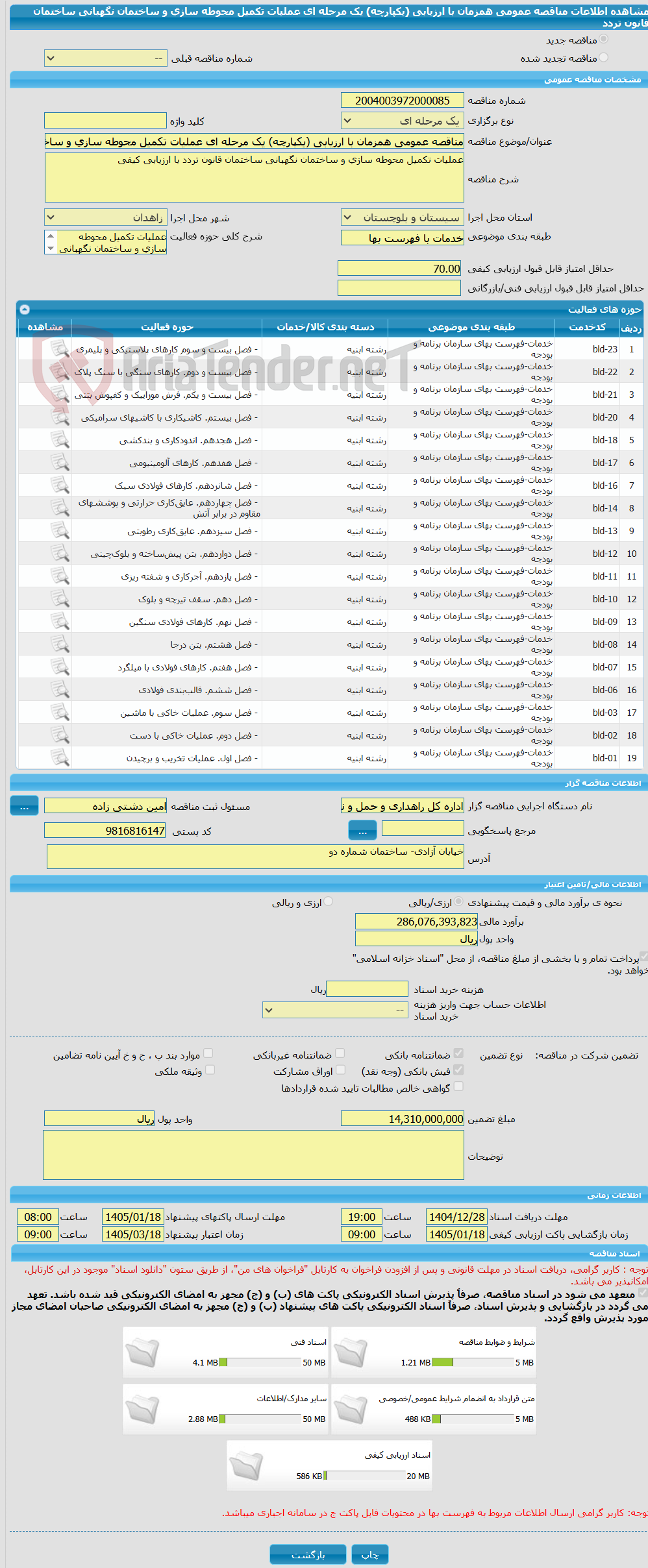
Task: Open the شرایط و ضوابط مناقصه folder
Action: coord(351,1353)
